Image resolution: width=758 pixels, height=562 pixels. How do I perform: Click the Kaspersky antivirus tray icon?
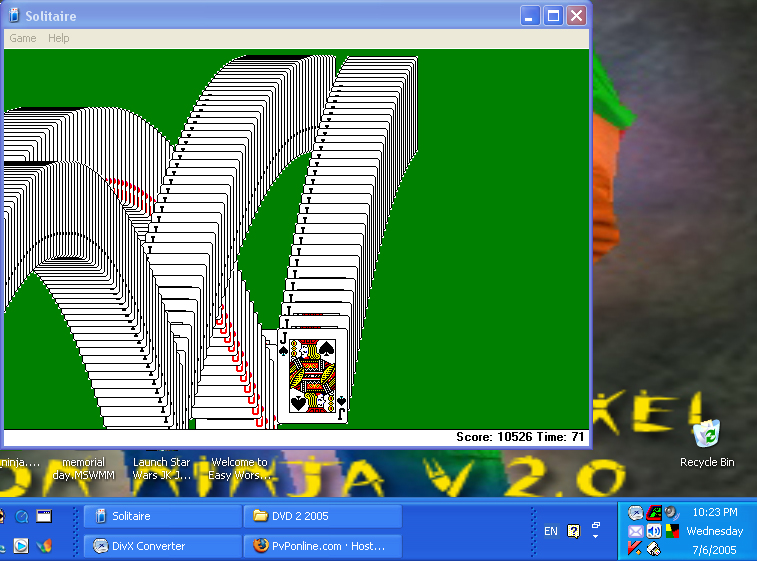click(x=635, y=548)
